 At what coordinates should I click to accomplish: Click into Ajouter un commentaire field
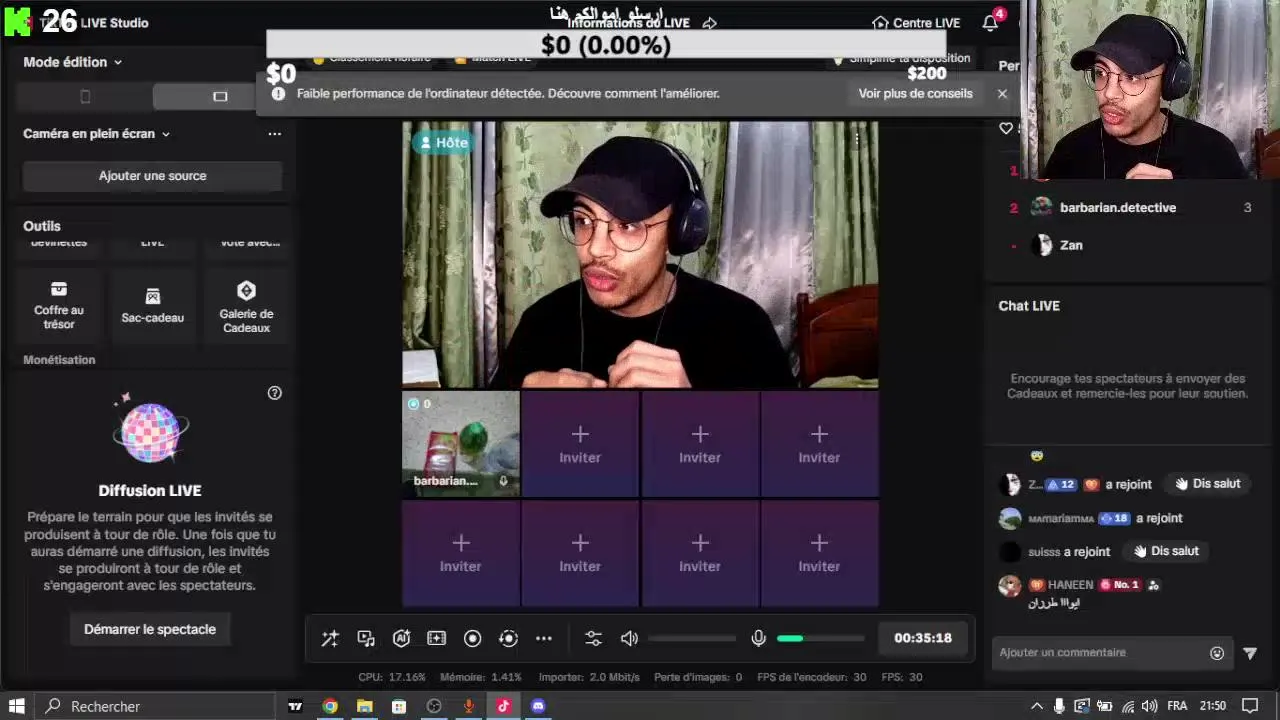1100,653
